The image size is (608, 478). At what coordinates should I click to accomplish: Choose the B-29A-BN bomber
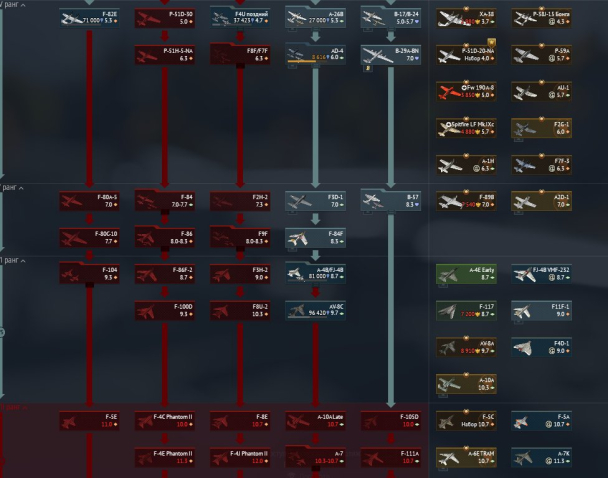tap(391, 54)
